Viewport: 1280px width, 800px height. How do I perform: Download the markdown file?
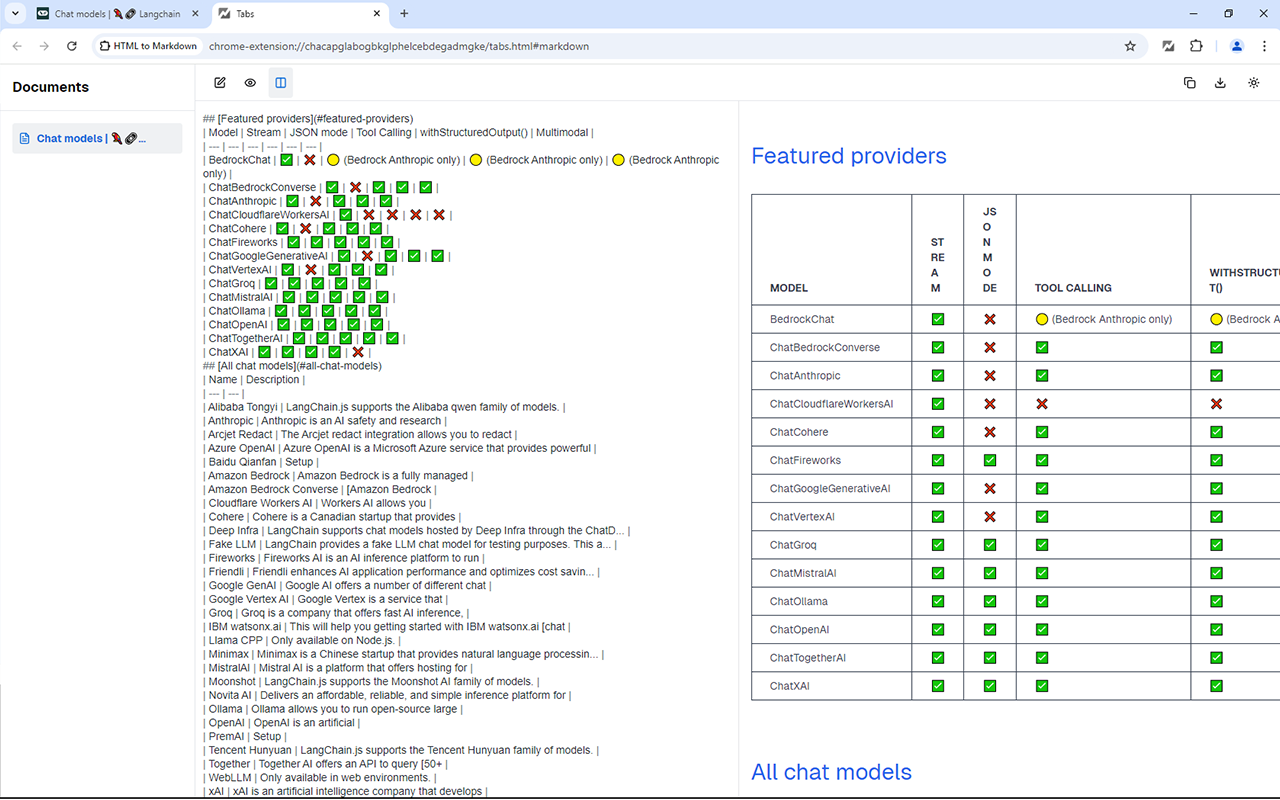[1220, 83]
